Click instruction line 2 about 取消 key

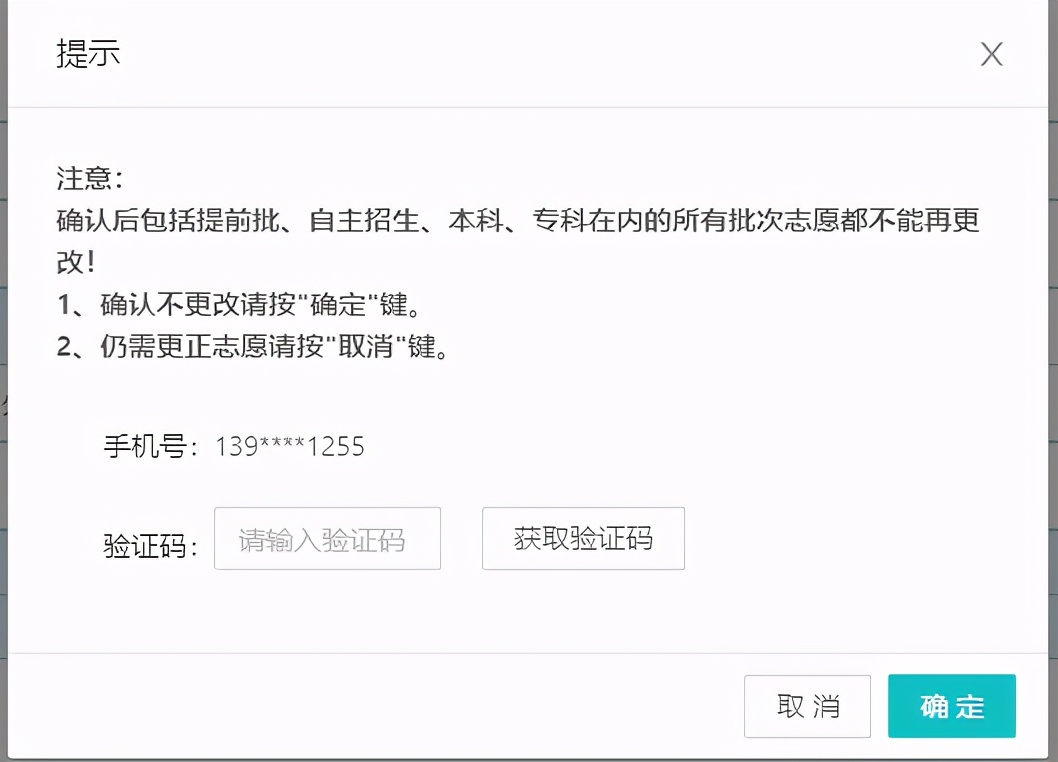(x=254, y=346)
